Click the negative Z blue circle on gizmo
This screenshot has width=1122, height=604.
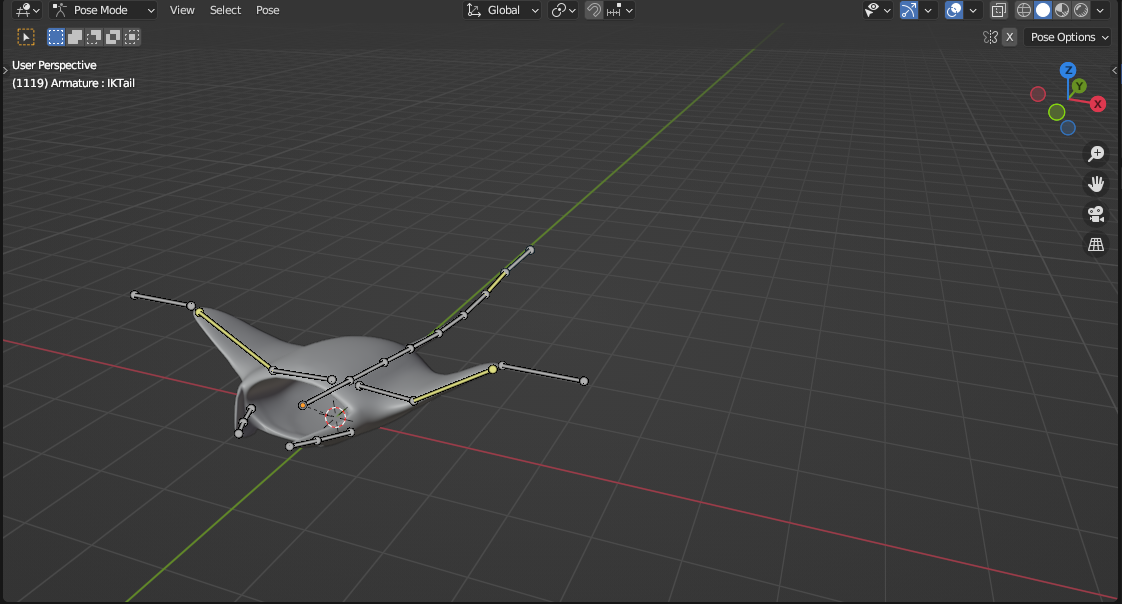[x=1068, y=128]
